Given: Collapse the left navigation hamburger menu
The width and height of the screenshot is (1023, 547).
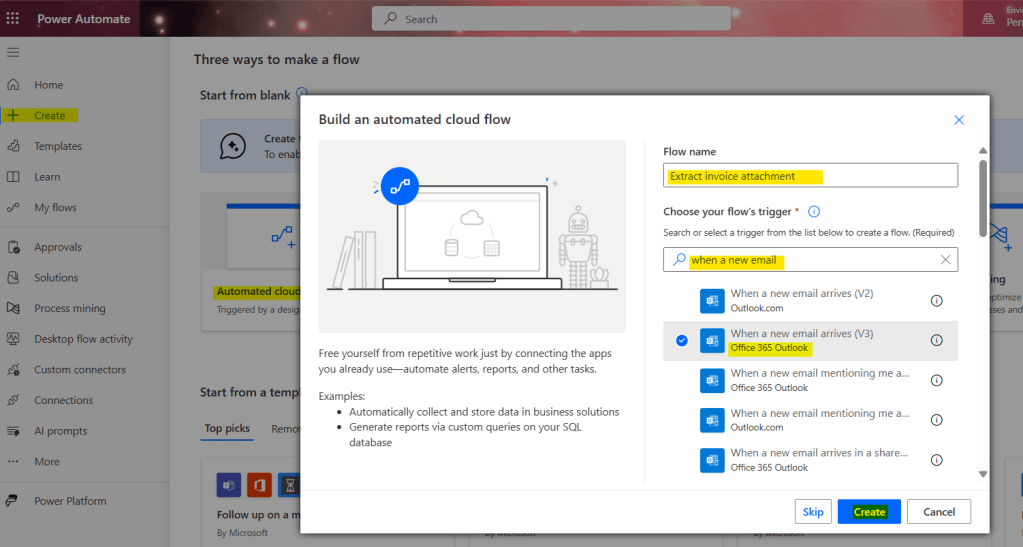Looking at the screenshot, I should (x=13, y=52).
